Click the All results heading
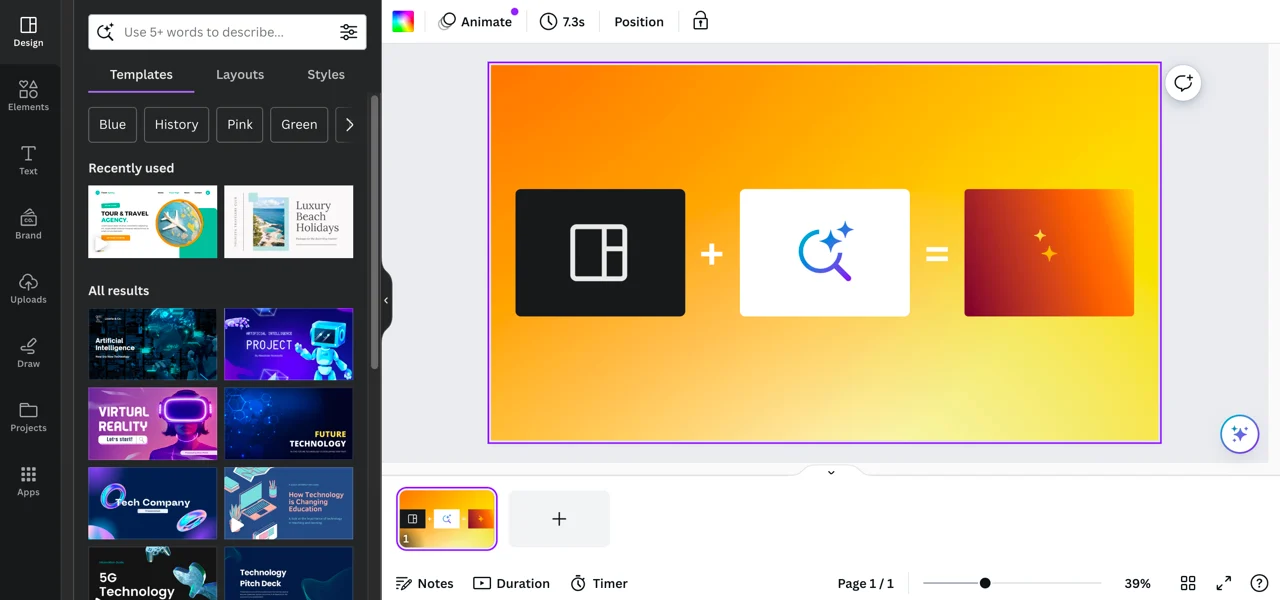This screenshot has width=1280, height=600. 118,290
